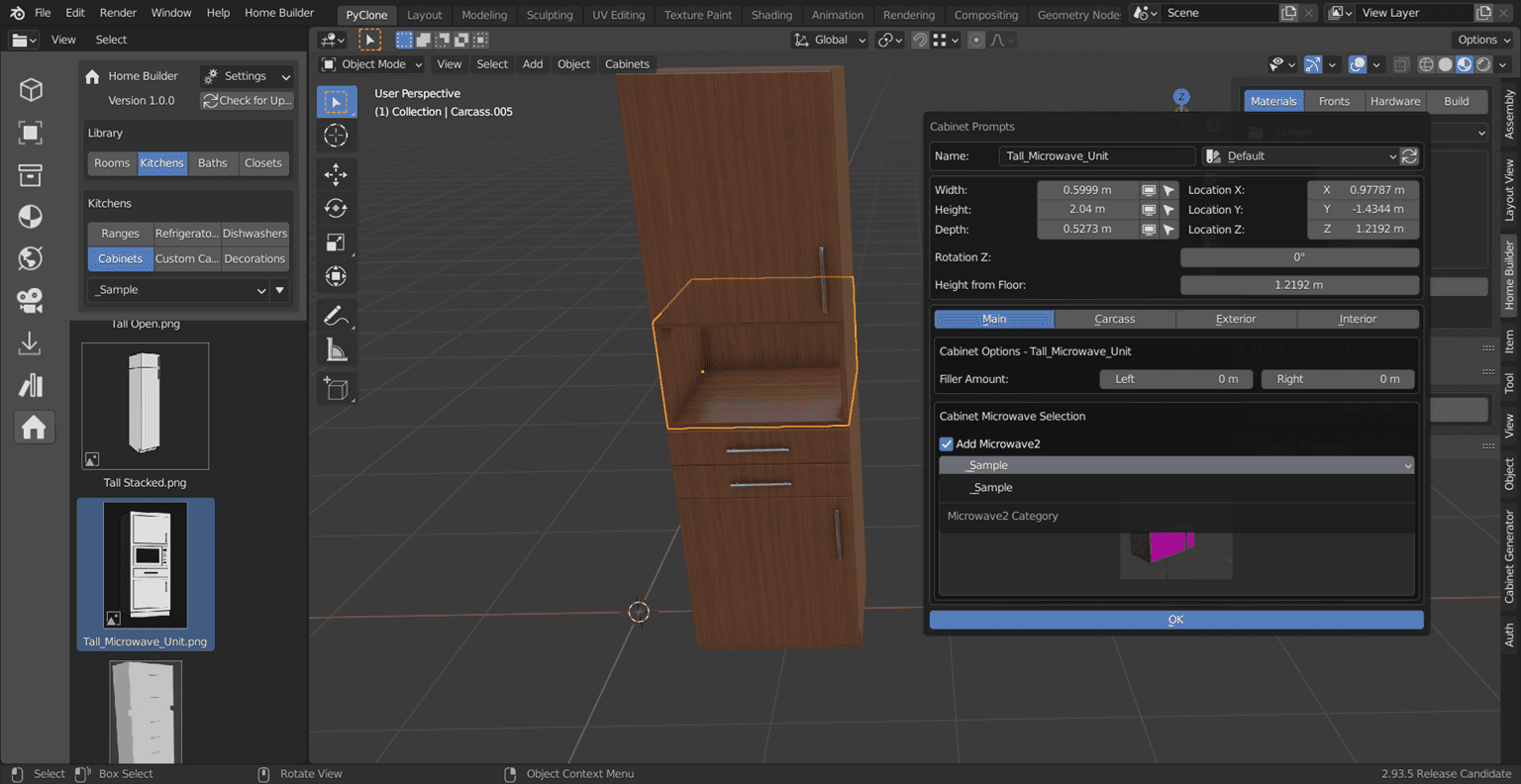Activate the Measure tool
The width and height of the screenshot is (1521, 784).
click(x=336, y=349)
